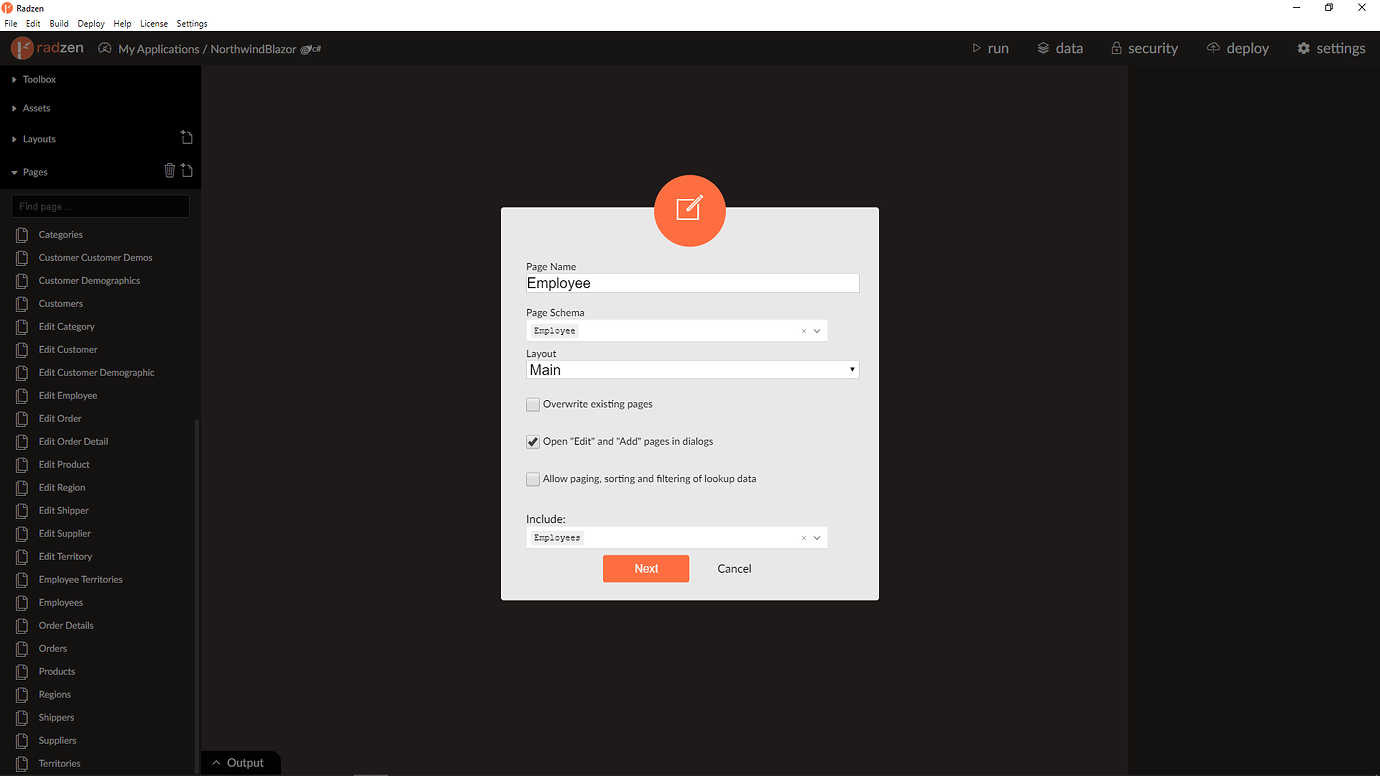
Task: Enable paging, sorting and filtering of lookup data
Action: click(533, 480)
